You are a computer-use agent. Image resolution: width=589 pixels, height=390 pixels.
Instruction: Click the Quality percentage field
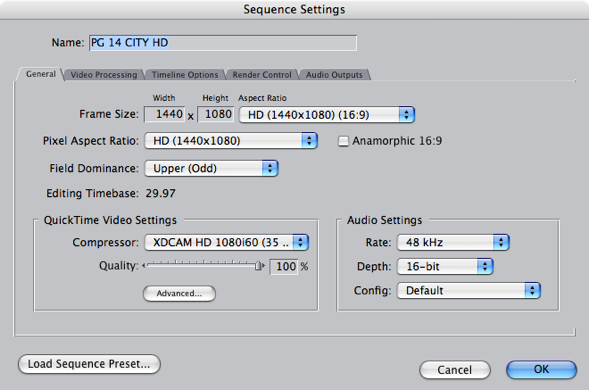click(x=284, y=267)
